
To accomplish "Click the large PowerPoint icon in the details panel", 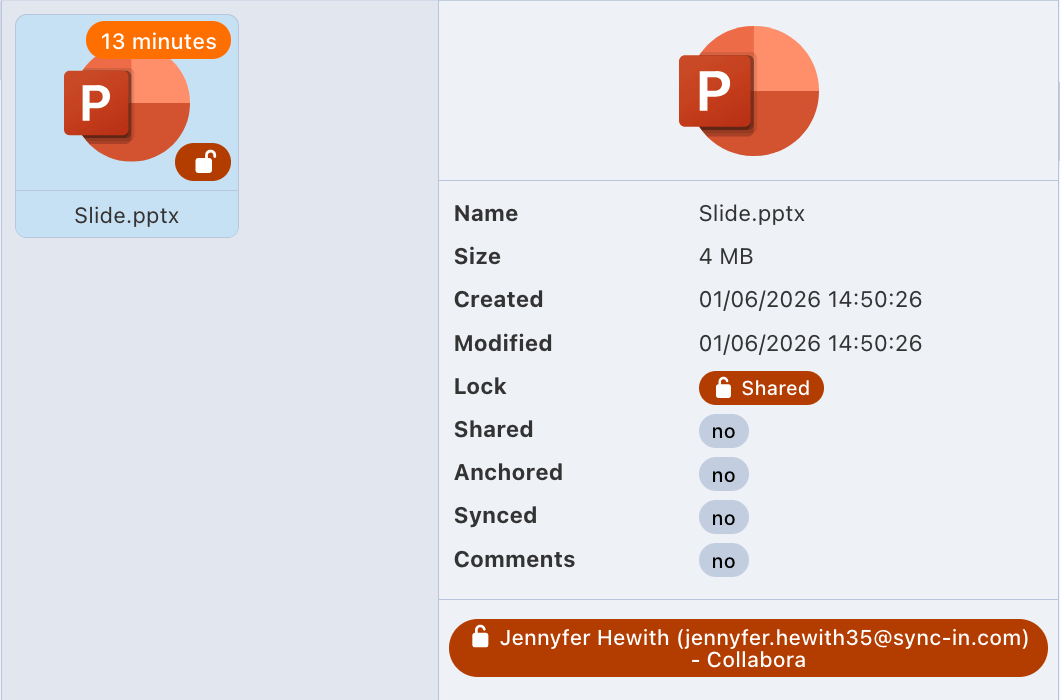I will tap(748, 91).
